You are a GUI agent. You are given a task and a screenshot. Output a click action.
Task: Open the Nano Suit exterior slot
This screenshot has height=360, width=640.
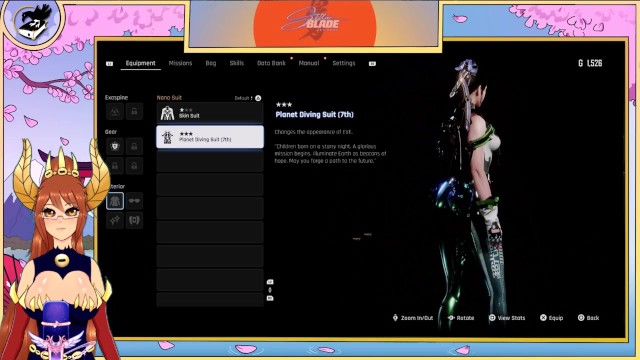[115, 201]
